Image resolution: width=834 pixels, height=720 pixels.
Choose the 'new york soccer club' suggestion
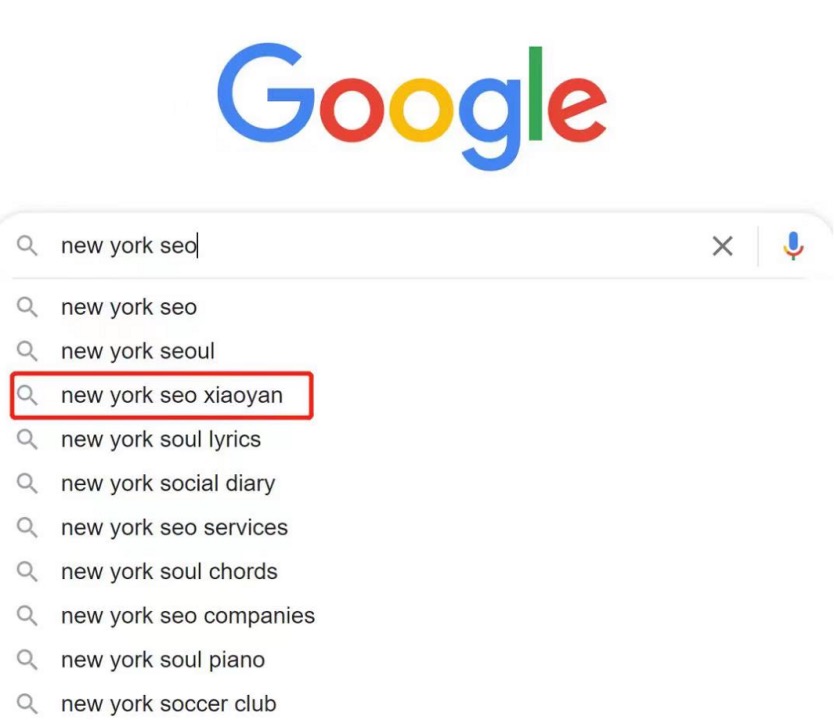[x=169, y=704]
